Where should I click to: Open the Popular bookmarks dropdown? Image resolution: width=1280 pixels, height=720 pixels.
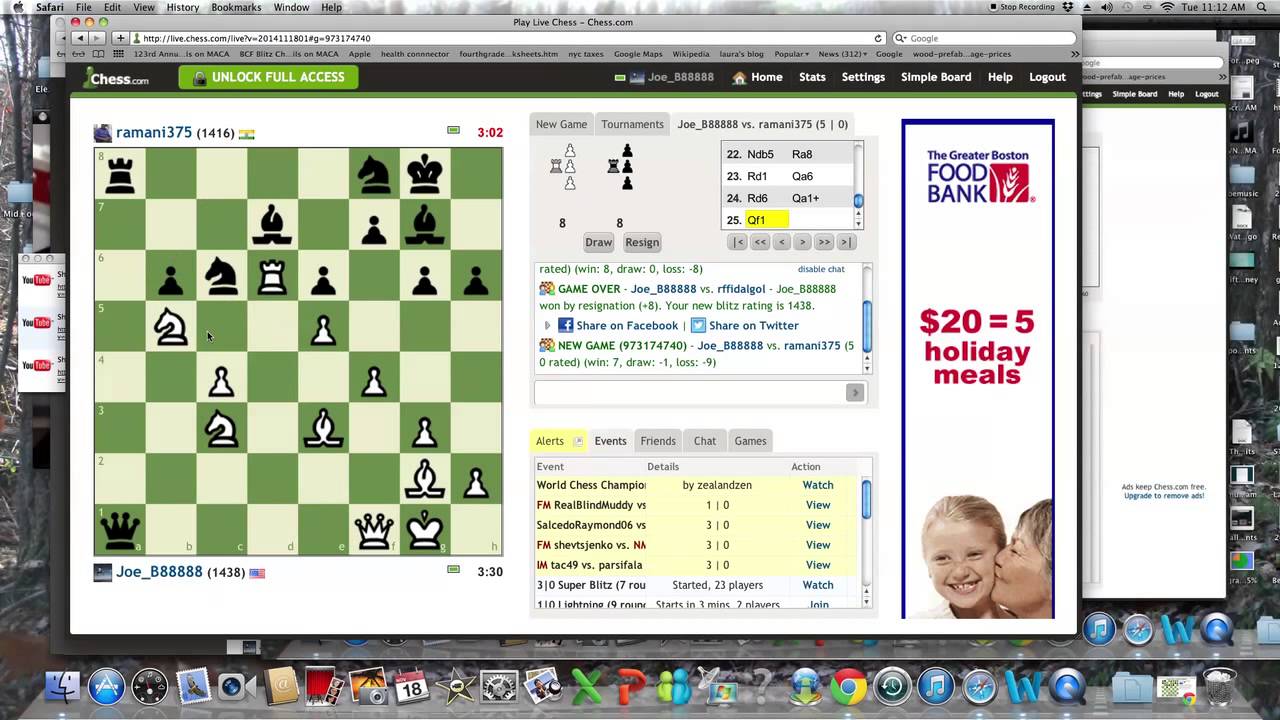(x=791, y=54)
